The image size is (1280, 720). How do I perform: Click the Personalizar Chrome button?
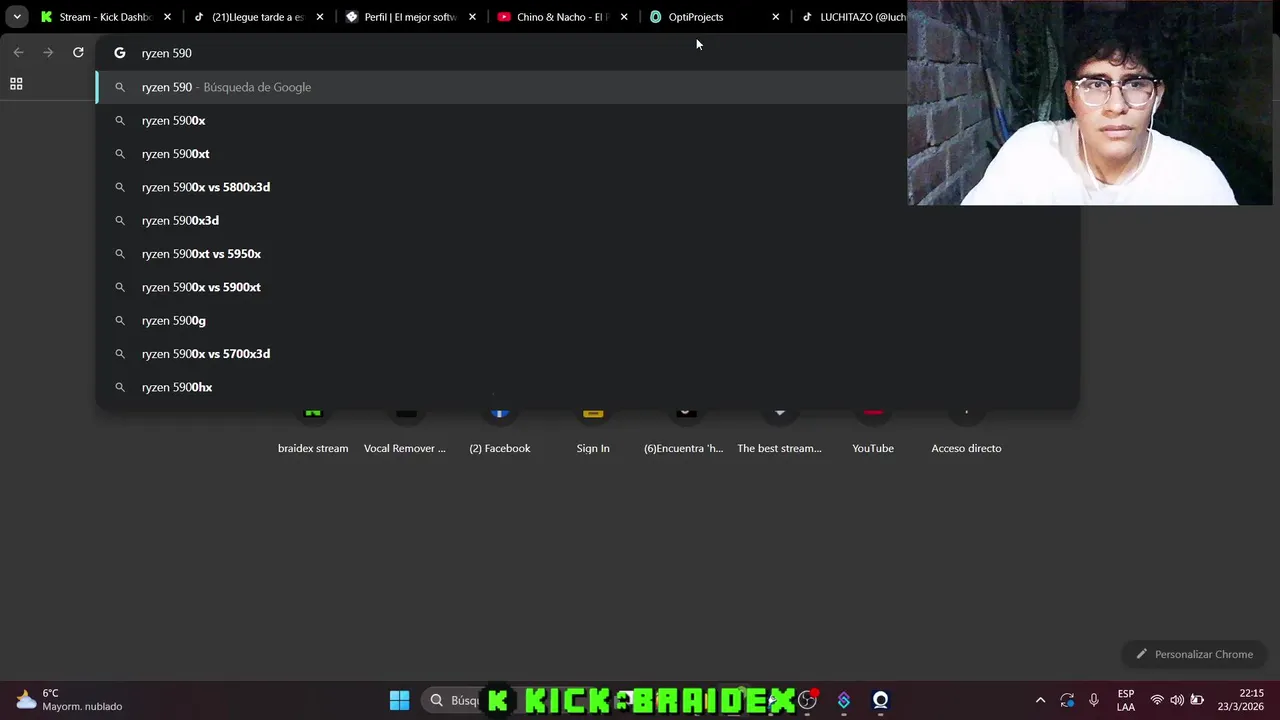click(x=1194, y=654)
